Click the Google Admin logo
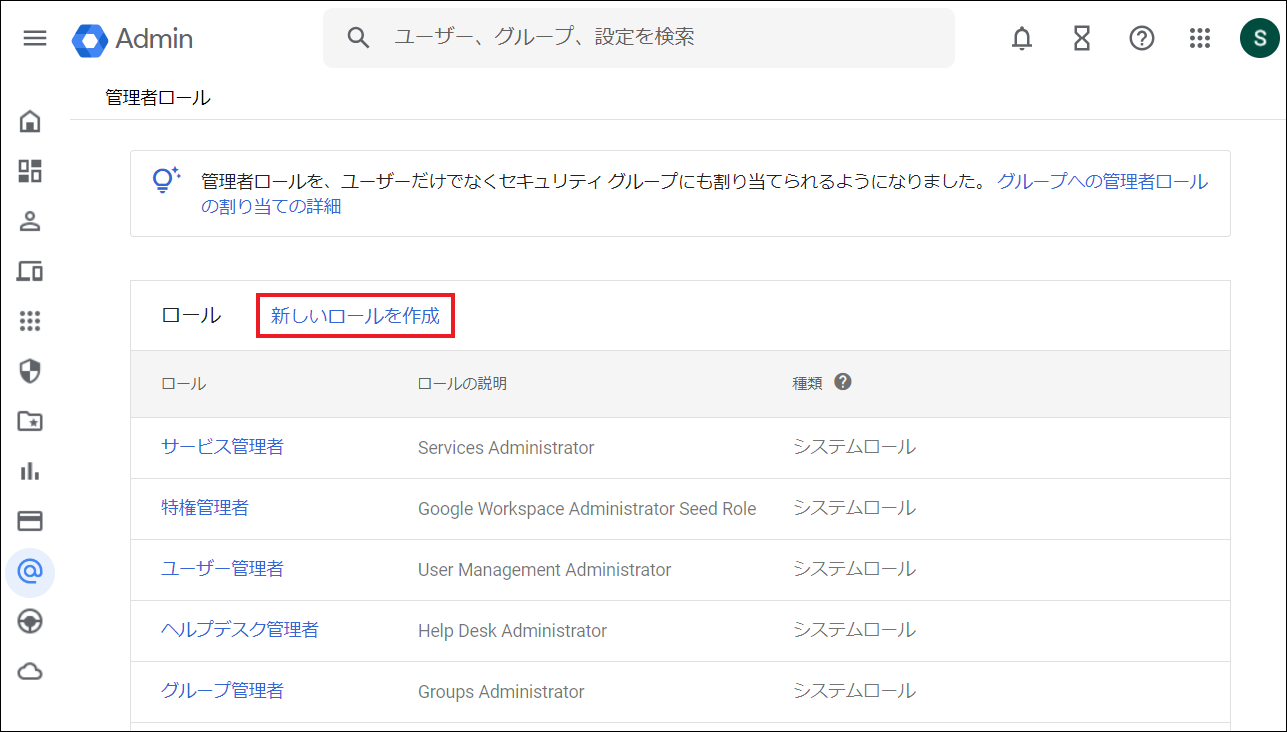 point(133,39)
